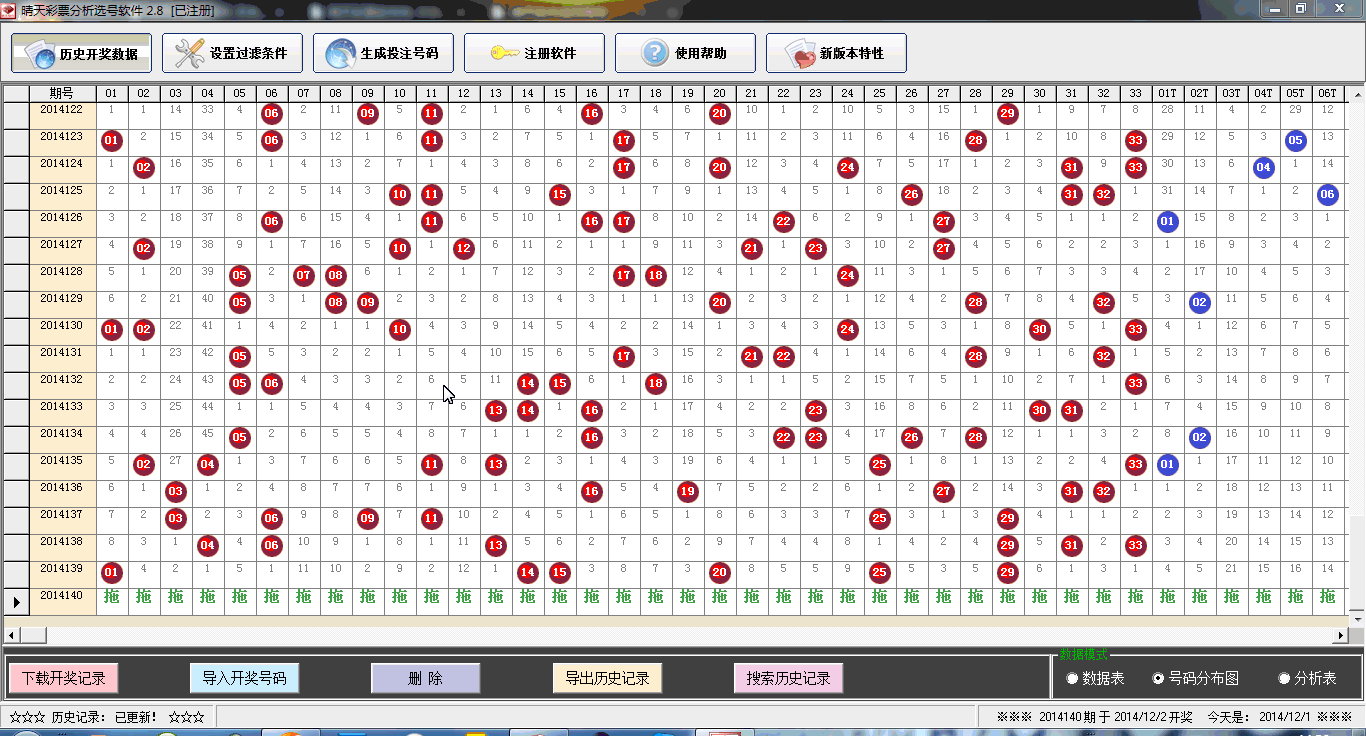
Task: Click the app icon in title bar
Action: (10, 9)
